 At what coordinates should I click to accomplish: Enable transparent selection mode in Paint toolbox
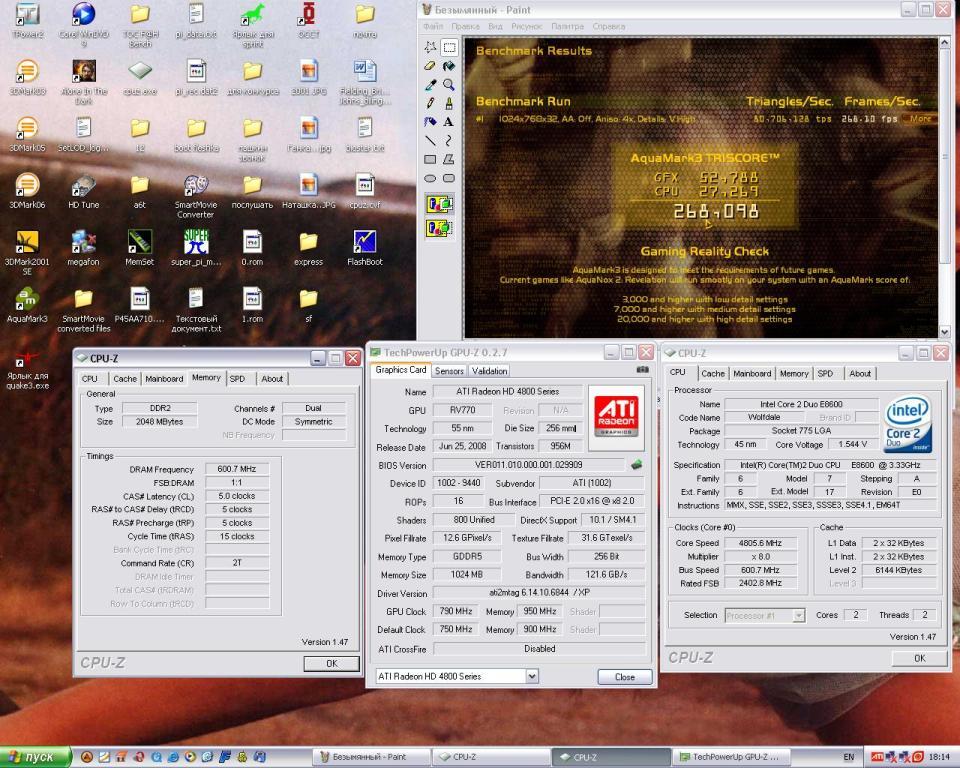click(x=440, y=228)
